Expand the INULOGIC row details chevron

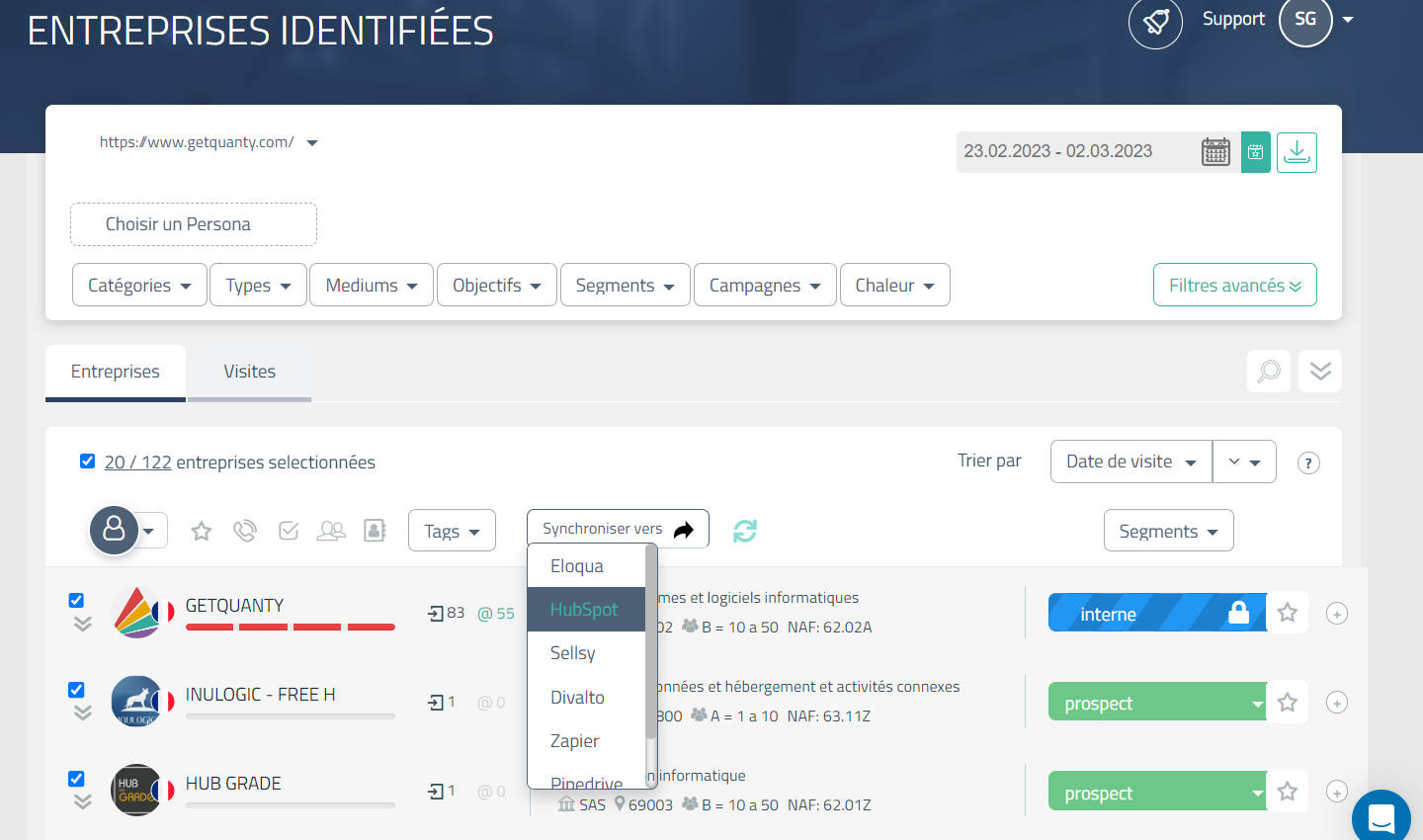[82, 713]
